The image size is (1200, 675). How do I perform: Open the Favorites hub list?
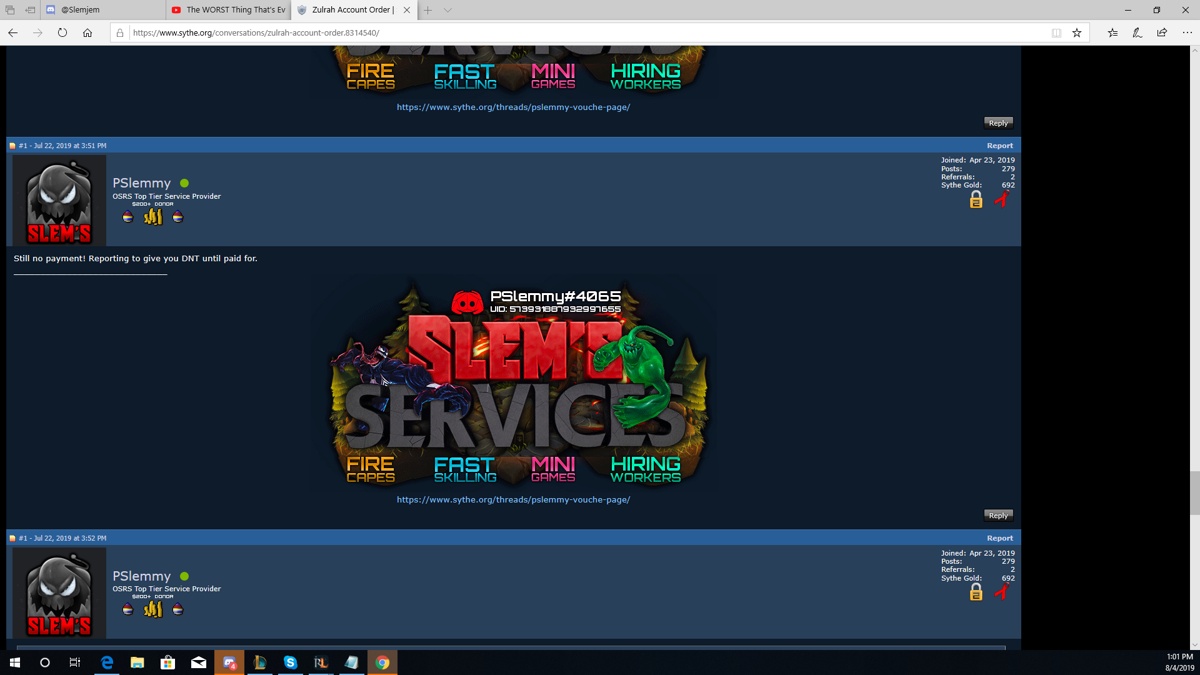(x=1112, y=33)
